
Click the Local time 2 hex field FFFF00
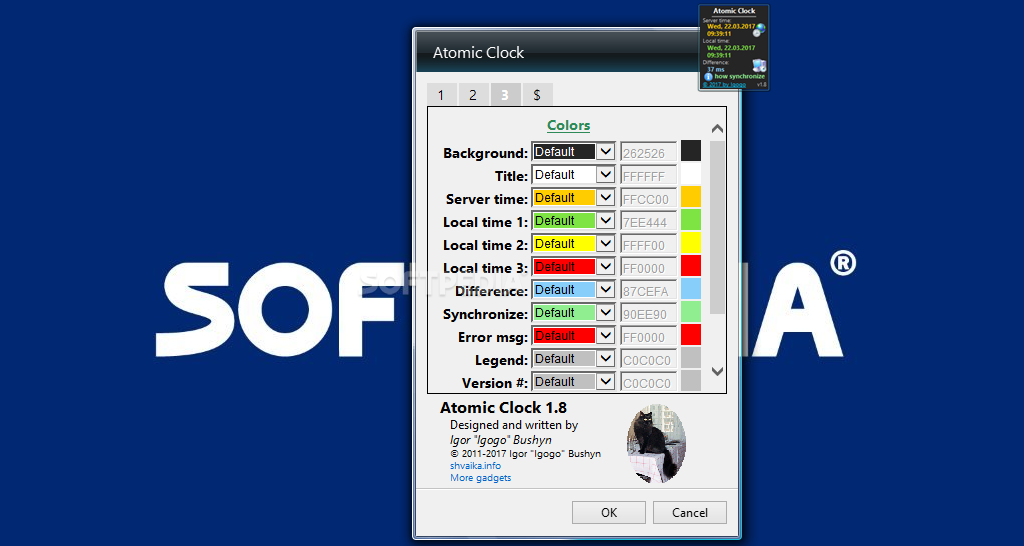648,244
